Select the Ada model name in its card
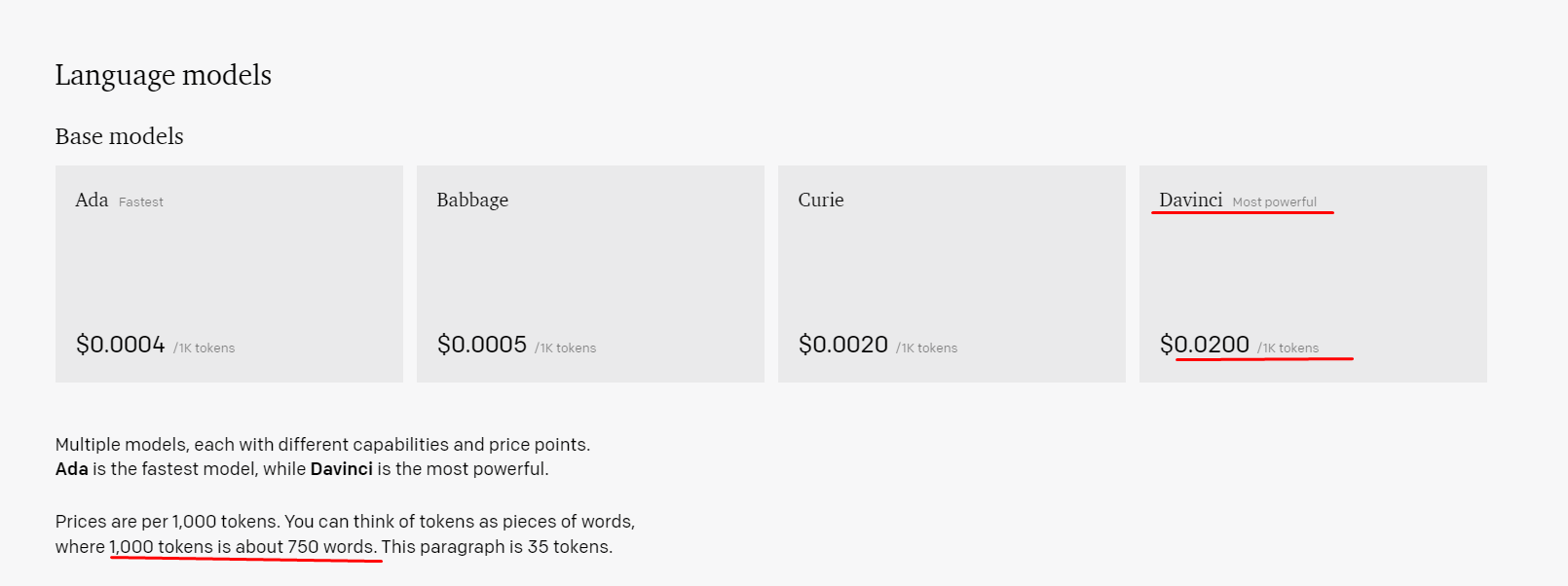 tap(92, 200)
